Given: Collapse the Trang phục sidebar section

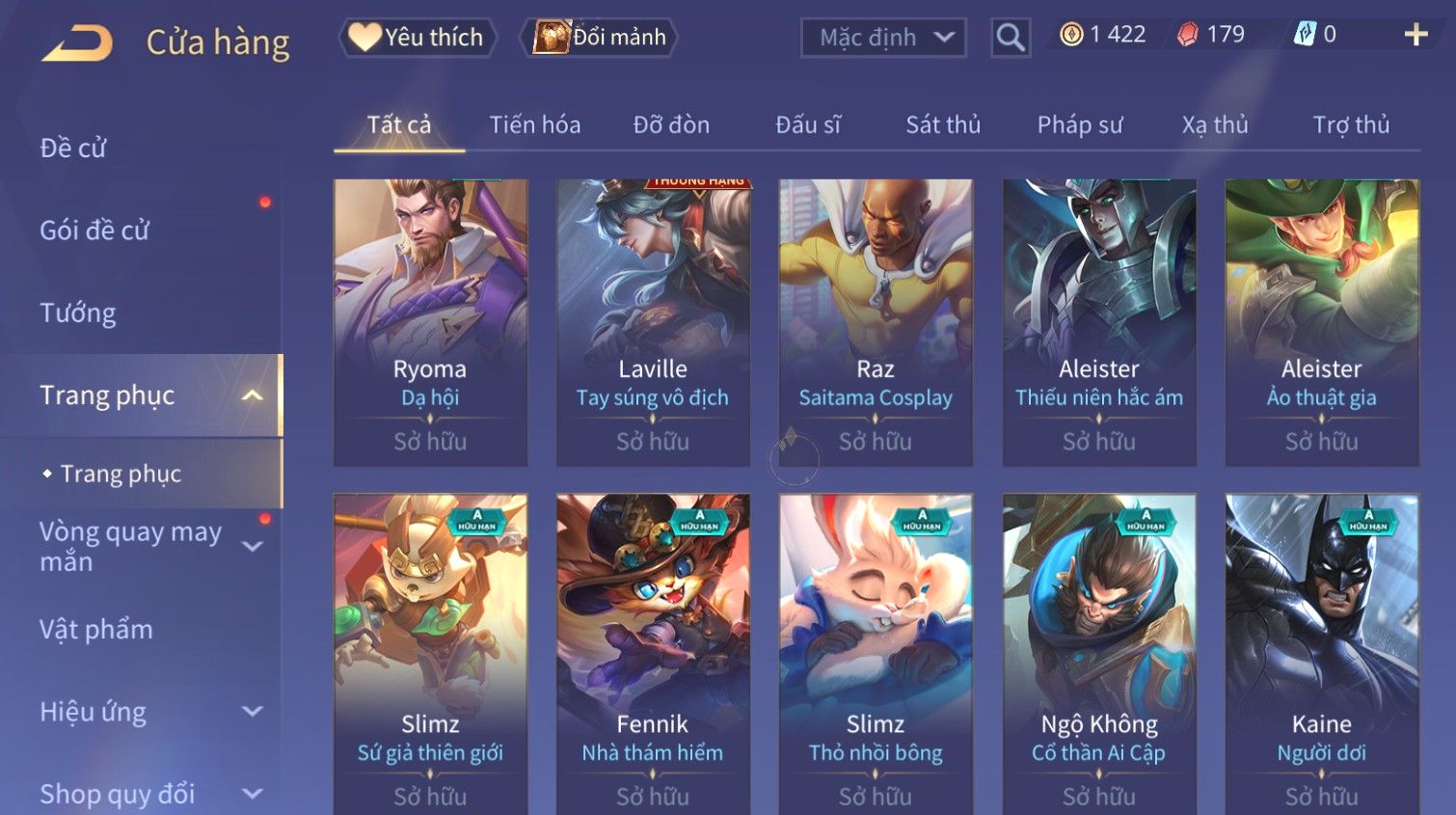Looking at the screenshot, I should (x=253, y=395).
